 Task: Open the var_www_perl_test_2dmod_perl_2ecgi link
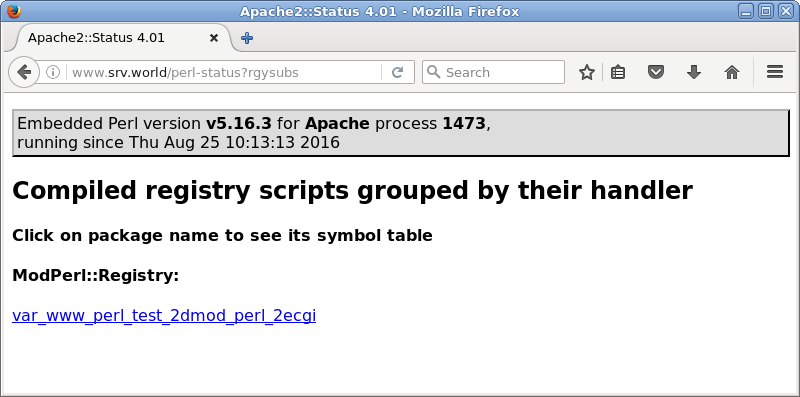(x=164, y=316)
